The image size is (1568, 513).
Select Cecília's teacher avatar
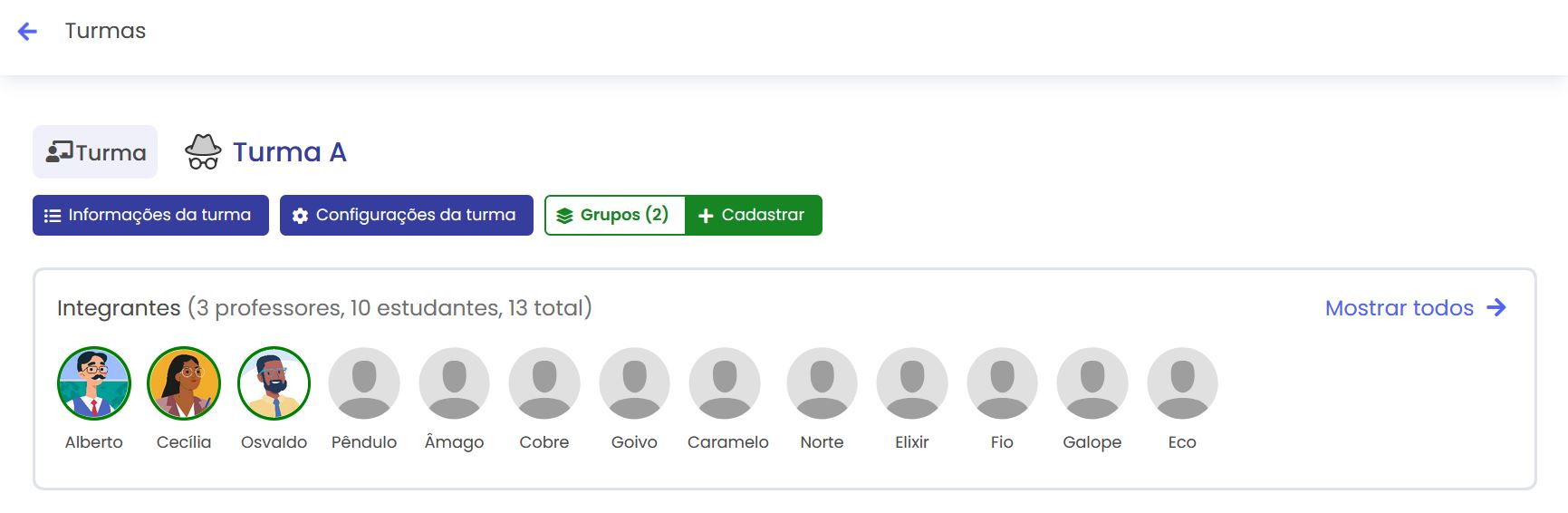(x=184, y=383)
